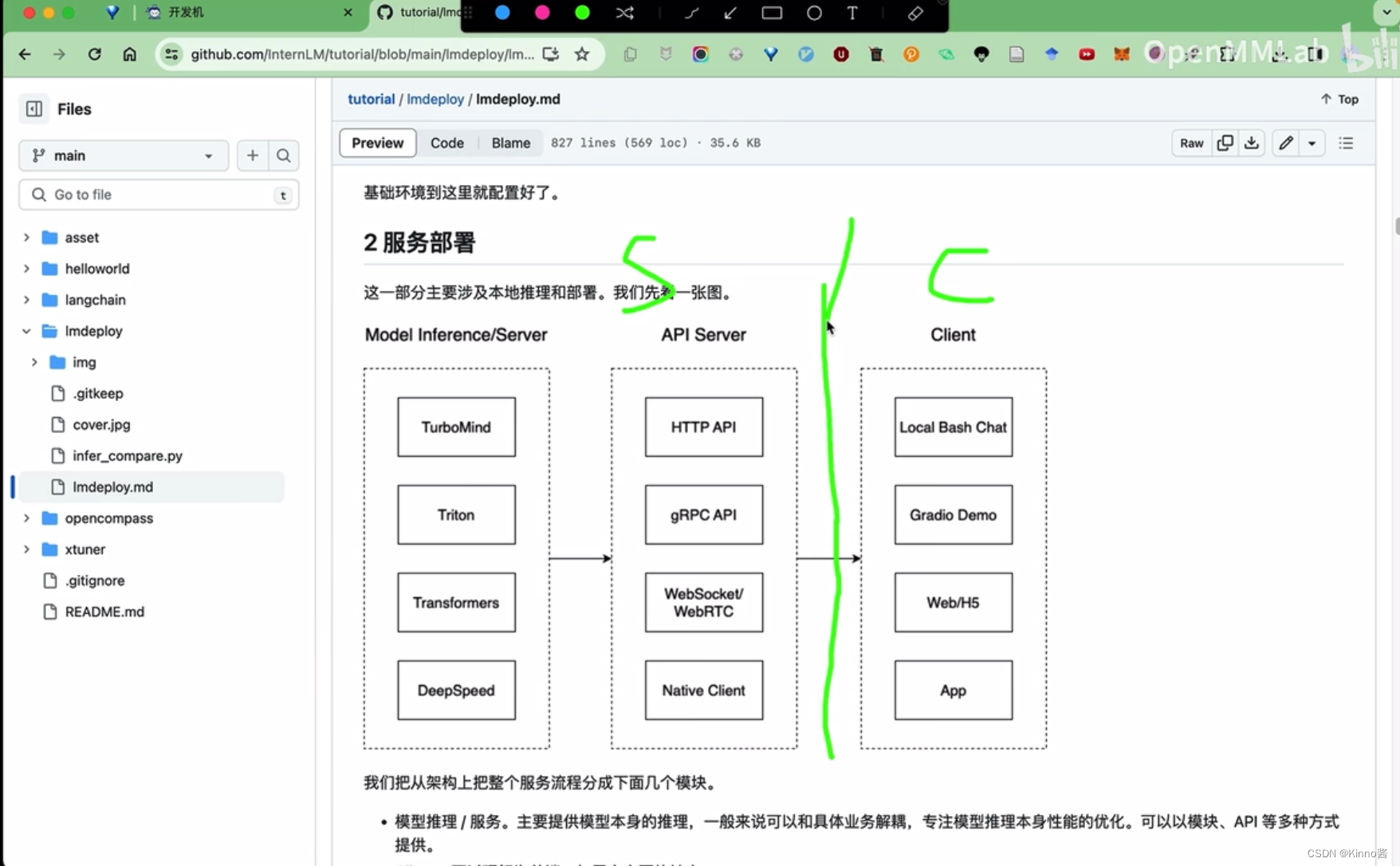
Task: Expand the langchain folder
Action: [x=26, y=300]
